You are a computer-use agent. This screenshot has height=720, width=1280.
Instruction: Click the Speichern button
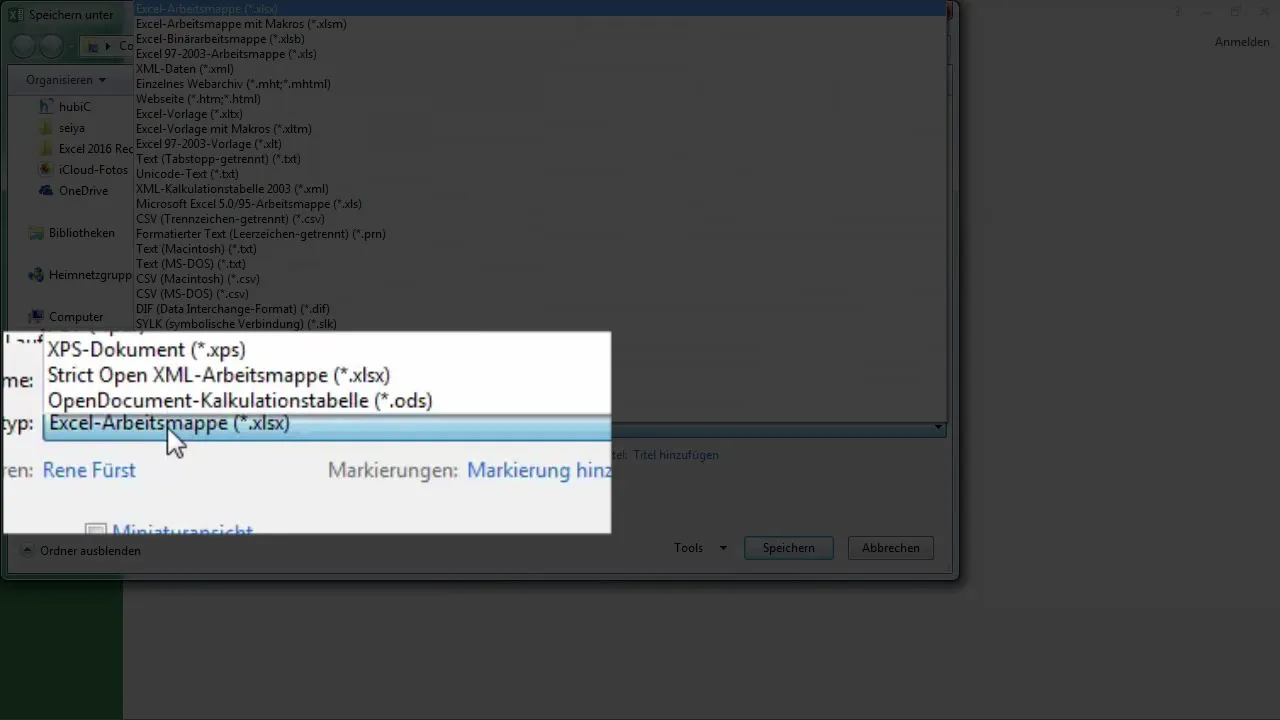coord(788,548)
